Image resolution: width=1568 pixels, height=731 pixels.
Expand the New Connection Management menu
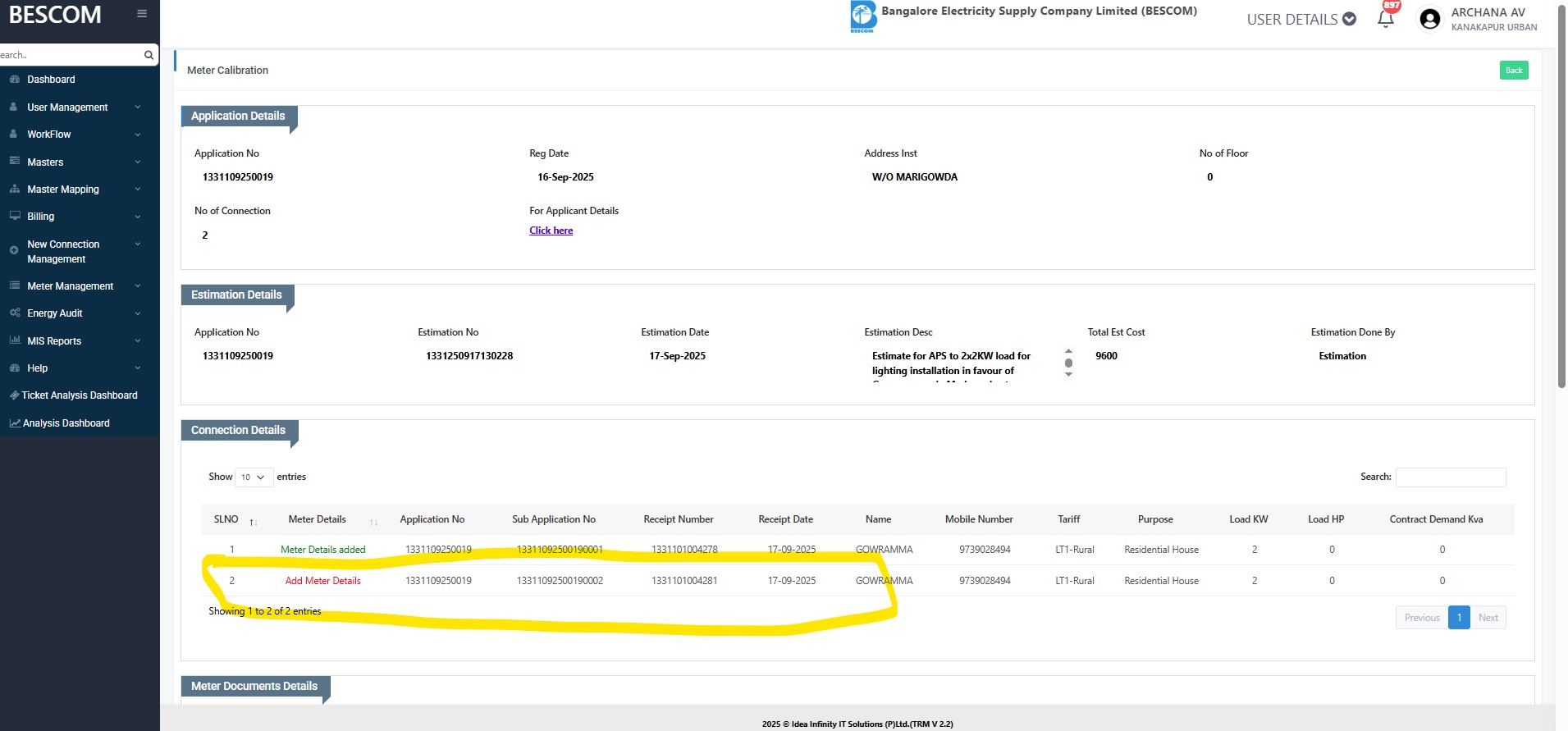click(x=63, y=252)
